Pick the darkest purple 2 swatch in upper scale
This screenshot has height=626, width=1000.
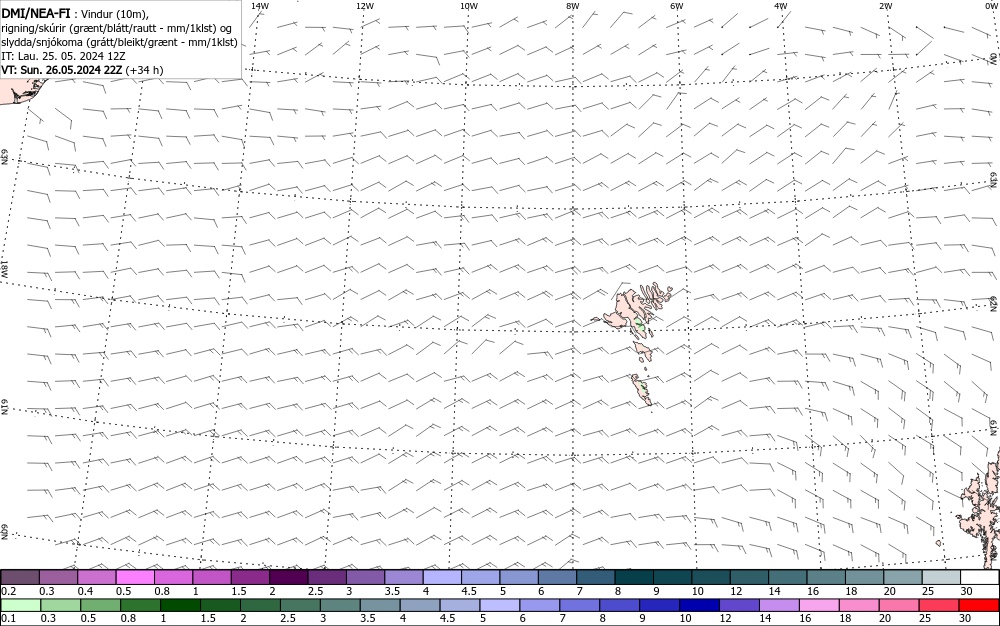click(x=288, y=577)
